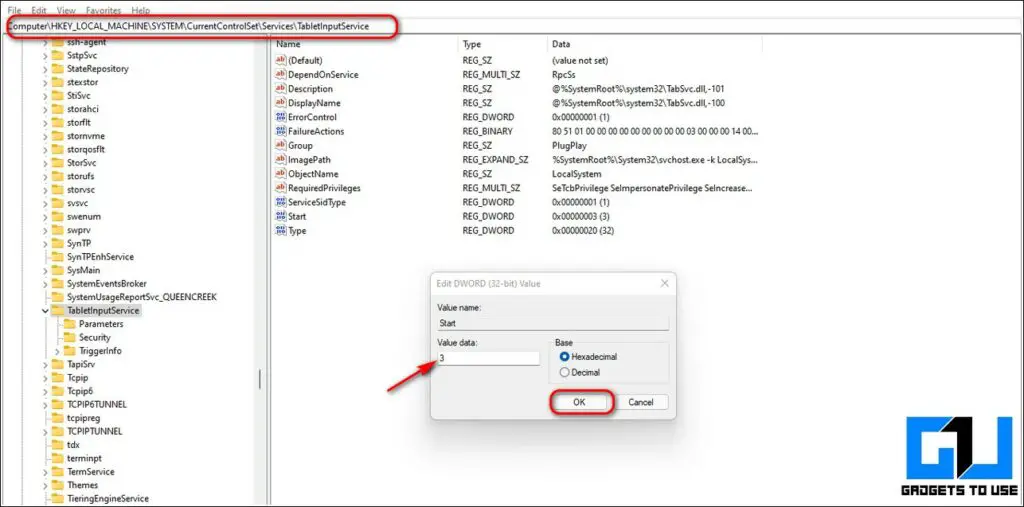
Task: Expand the SystemEventsBroker key
Action: click(44, 284)
